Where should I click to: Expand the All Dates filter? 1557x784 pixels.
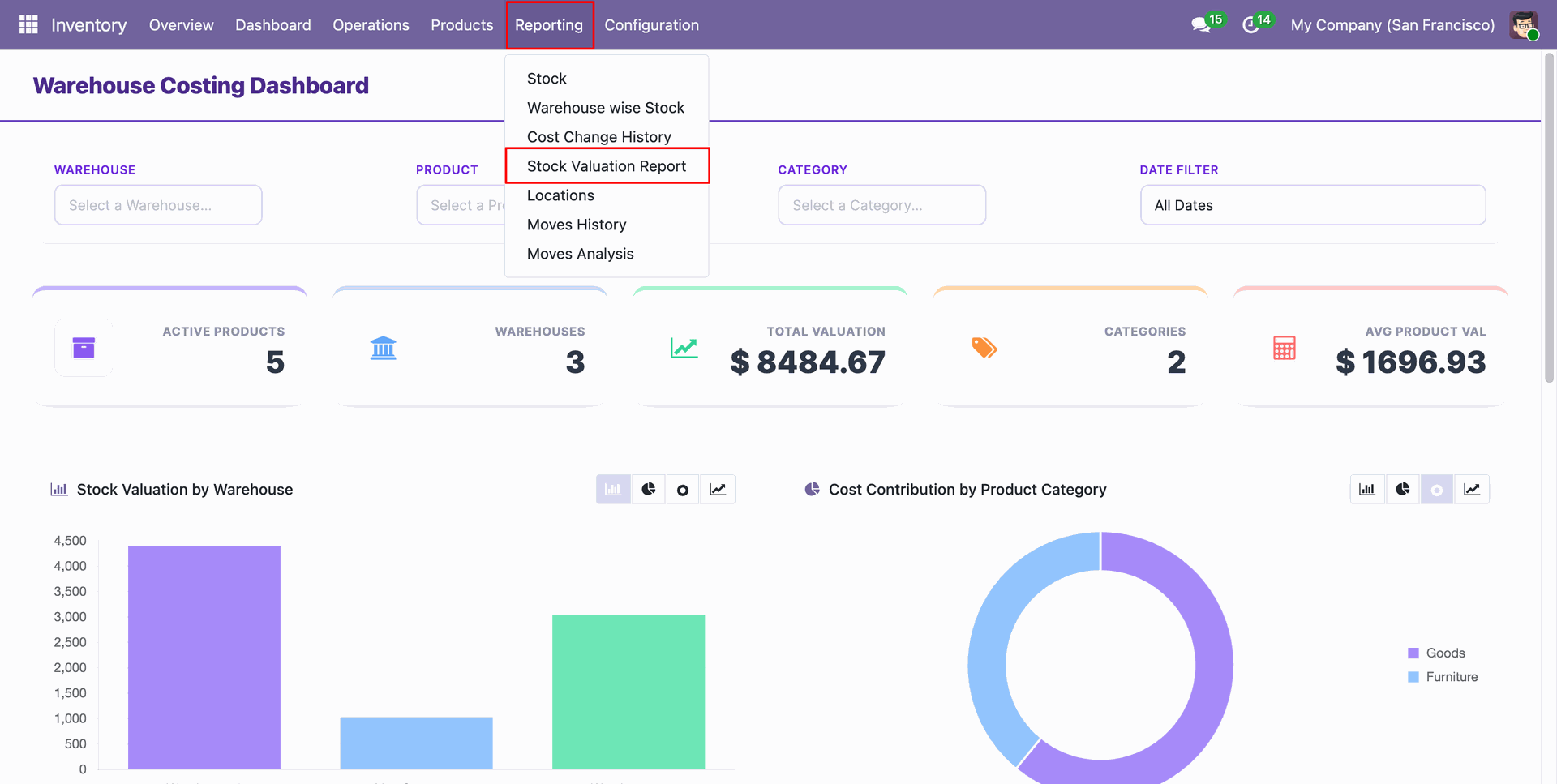pos(1313,205)
